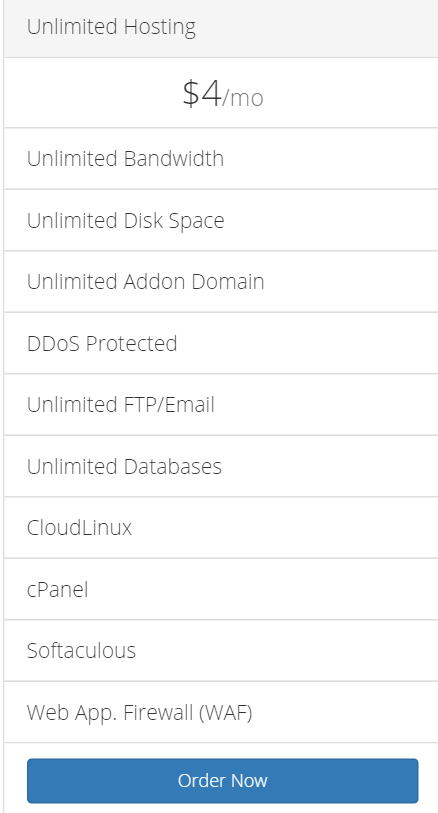This screenshot has height=813, width=438.
Task: Click the word Bandwidth in the list
Action: (174, 158)
